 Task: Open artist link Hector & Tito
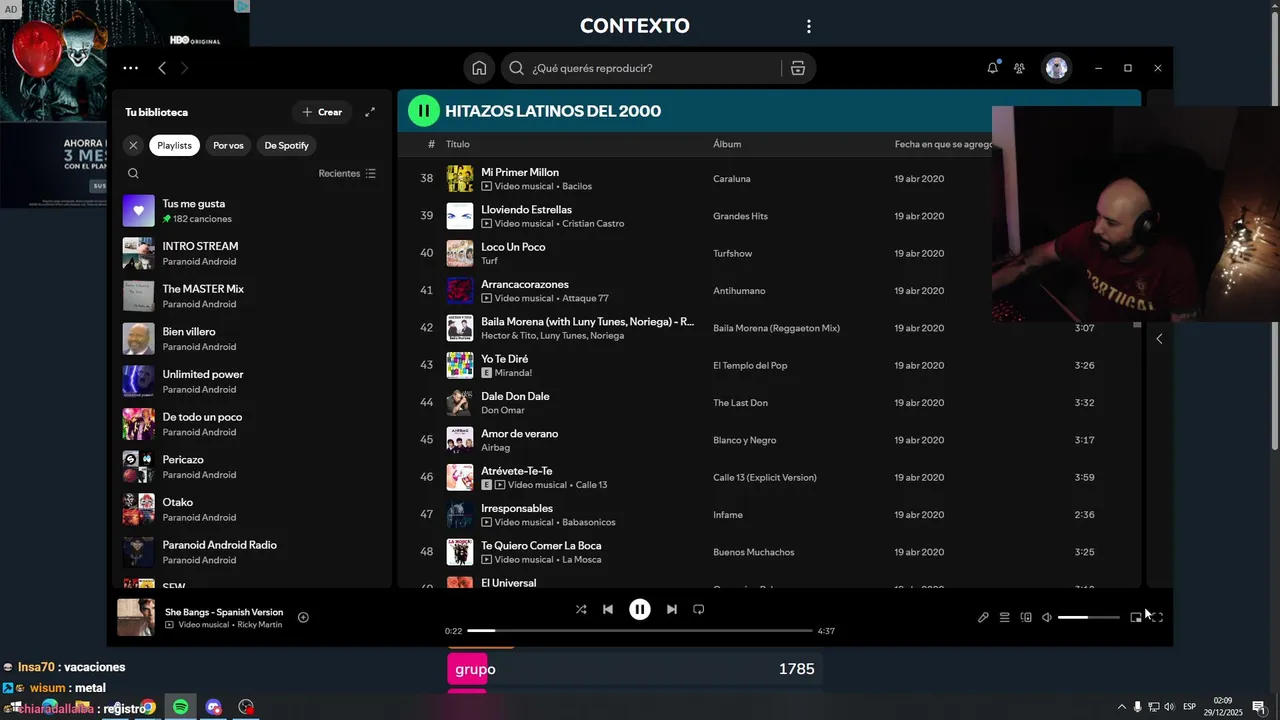click(510, 336)
